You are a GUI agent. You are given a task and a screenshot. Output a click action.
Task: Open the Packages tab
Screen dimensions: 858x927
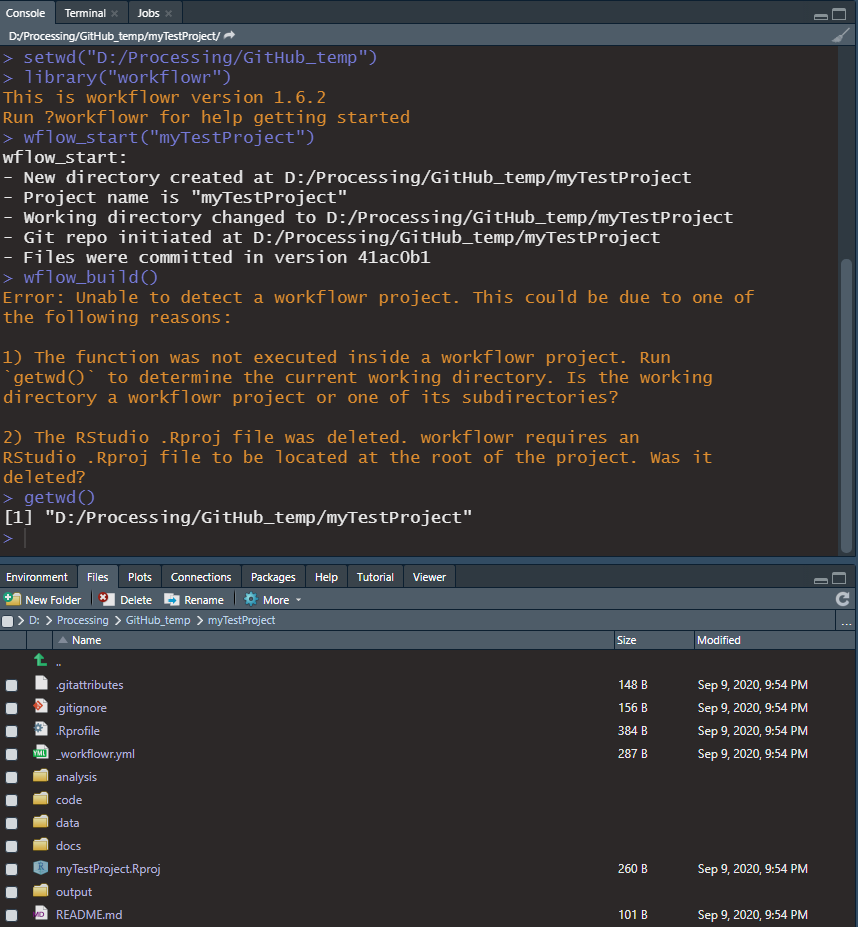[x=272, y=576]
